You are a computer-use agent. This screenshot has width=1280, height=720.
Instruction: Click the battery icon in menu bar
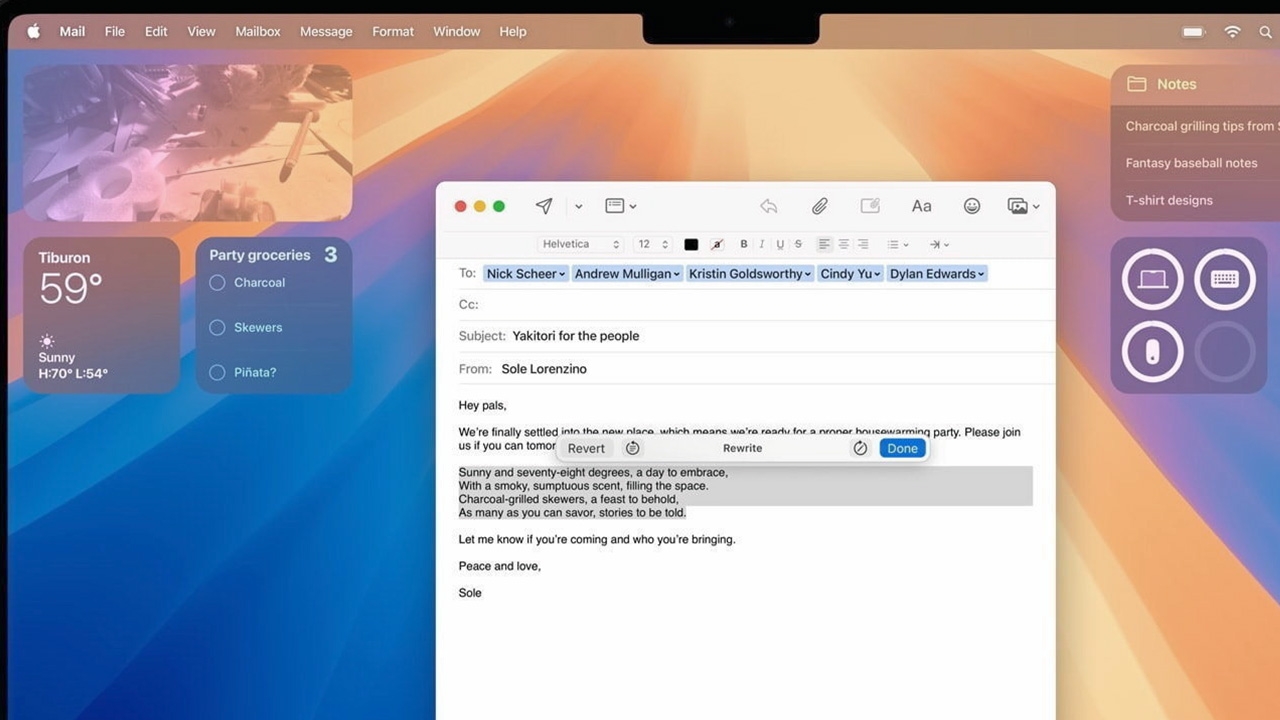click(1194, 32)
